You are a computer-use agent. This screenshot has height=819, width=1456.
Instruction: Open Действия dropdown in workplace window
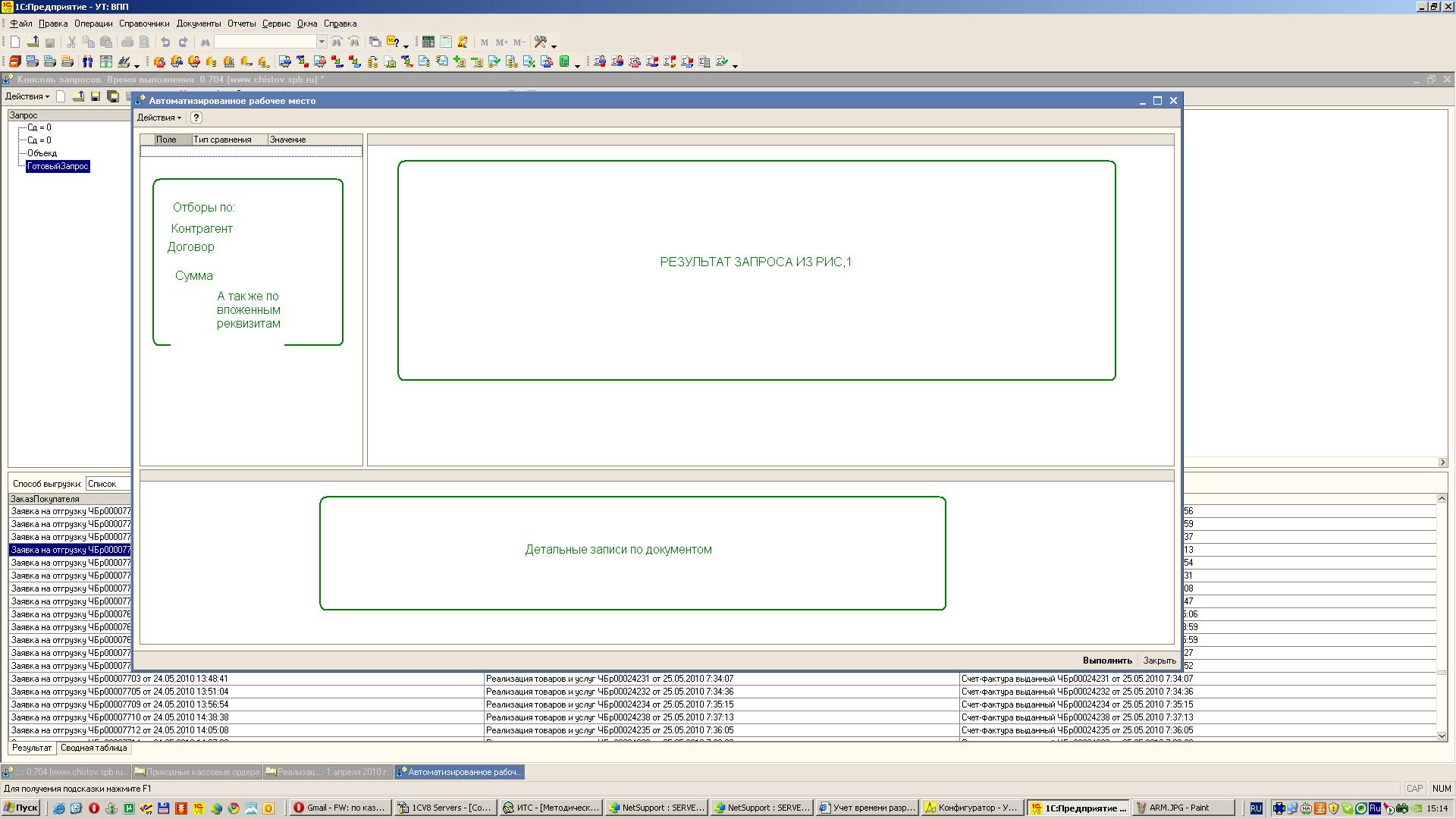coord(159,118)
